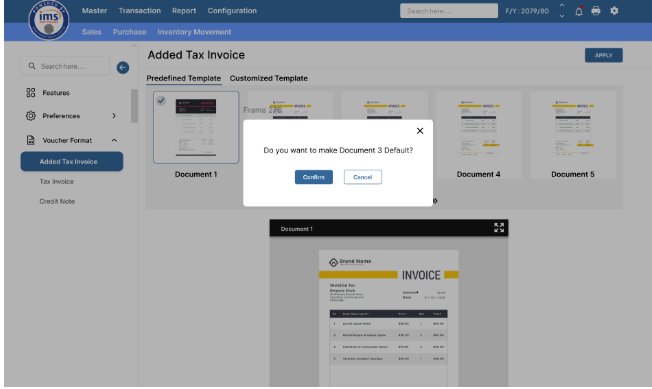Expand the Preferences submenu chevron

(114, 116)
